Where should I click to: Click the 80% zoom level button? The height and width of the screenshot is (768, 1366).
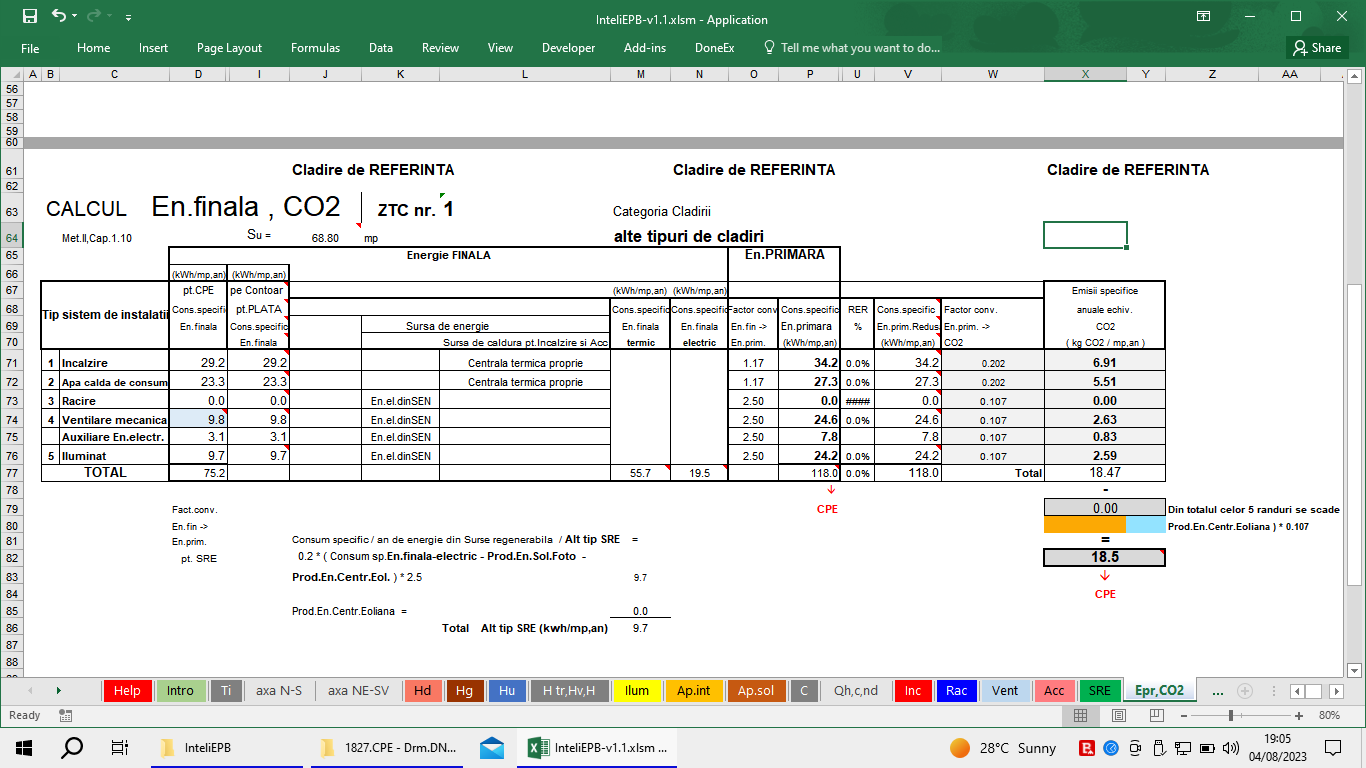[1332, 715]
